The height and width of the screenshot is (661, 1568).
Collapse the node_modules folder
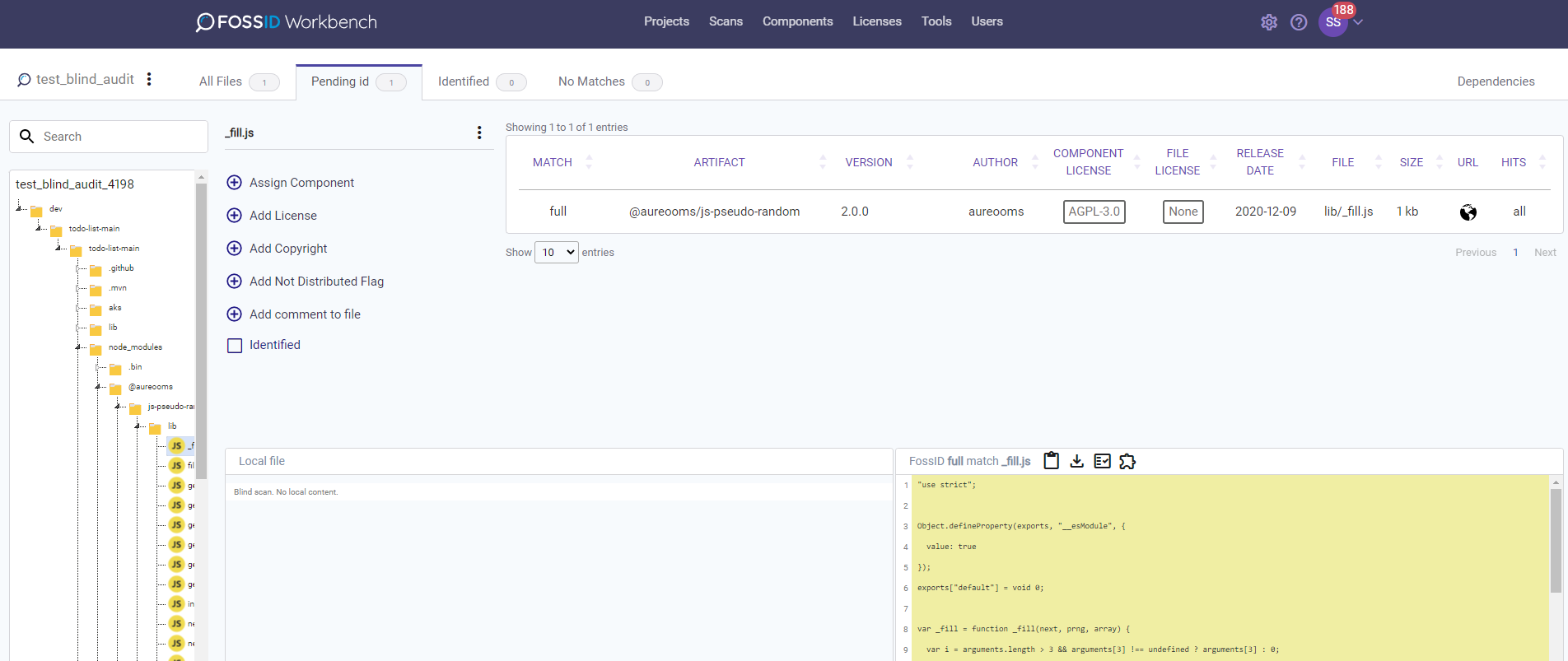[x=78, y=347]
